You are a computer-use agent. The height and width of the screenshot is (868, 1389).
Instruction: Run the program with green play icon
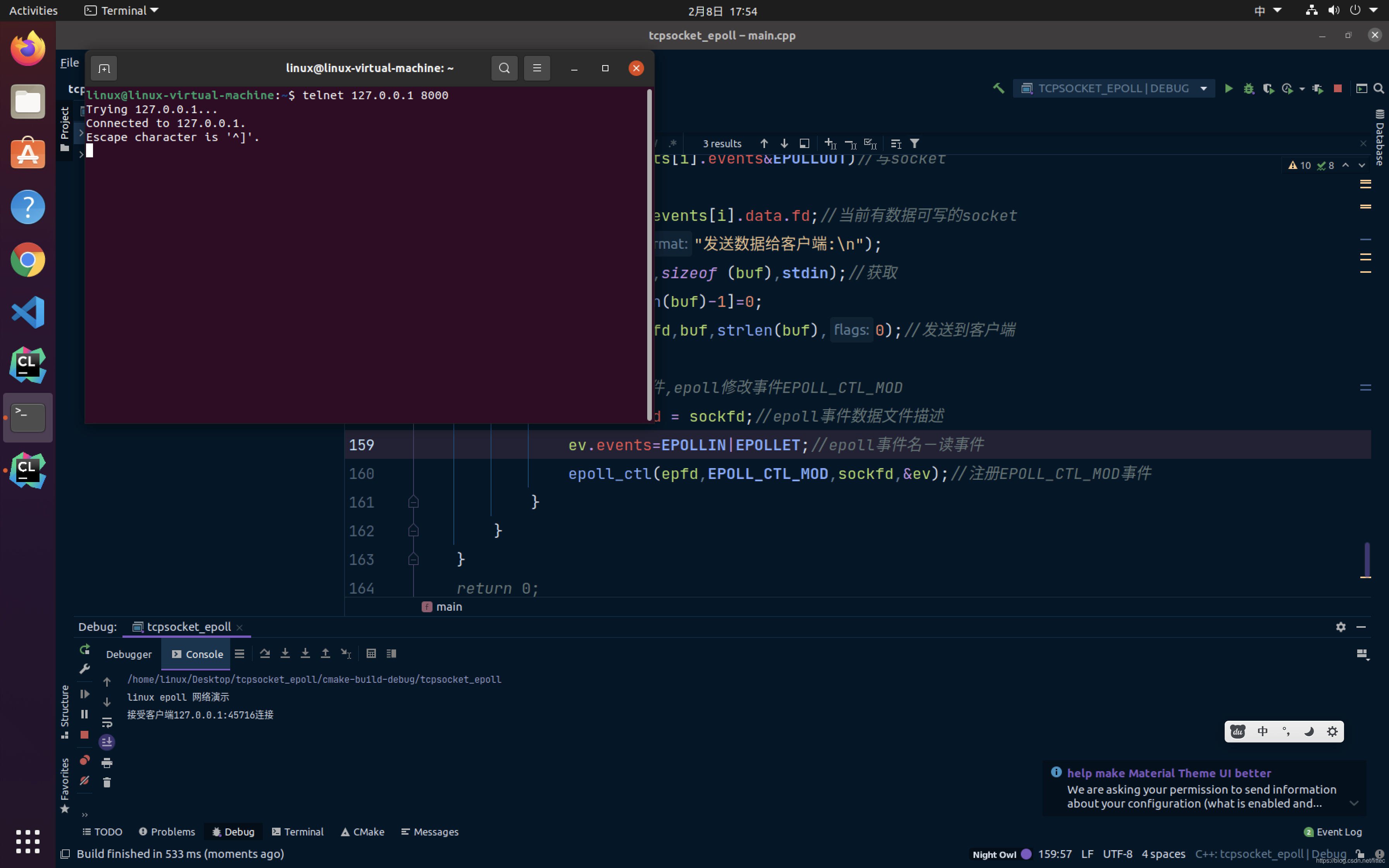tap(1228, 88)
